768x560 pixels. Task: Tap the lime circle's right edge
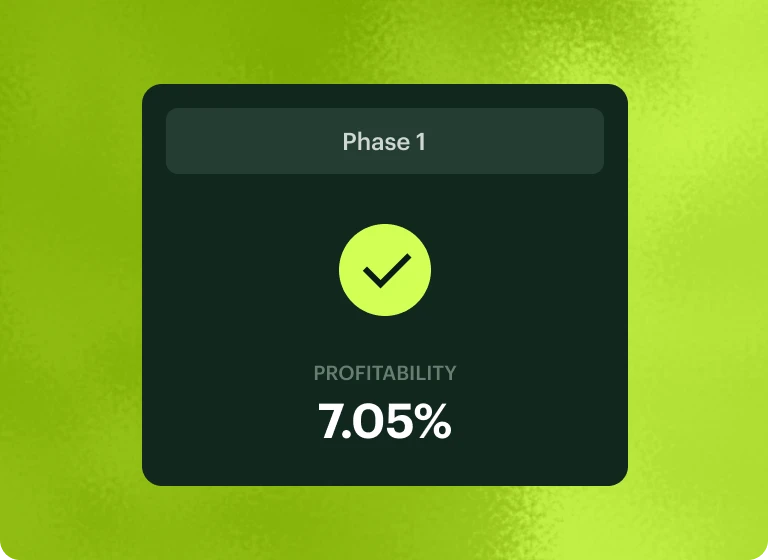point(425,270)
